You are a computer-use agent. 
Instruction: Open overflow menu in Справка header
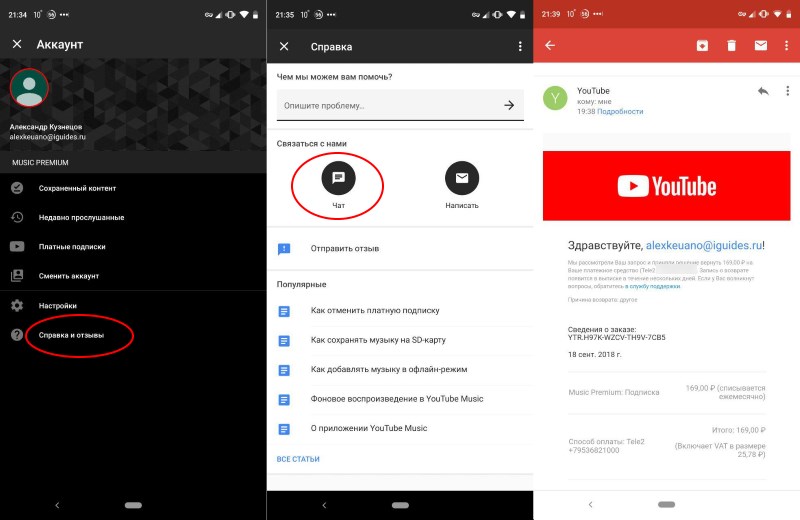[x=520, y=46]
